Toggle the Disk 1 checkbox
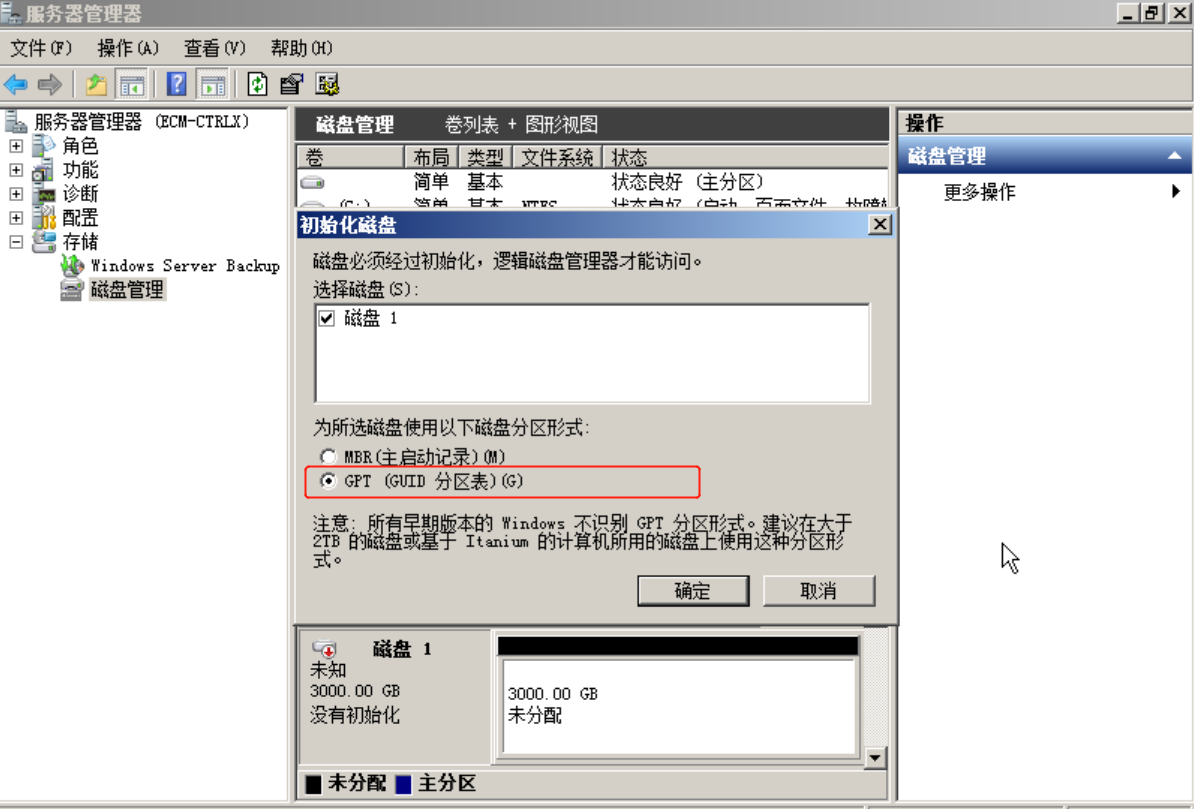Screen dimensions: 1194x809 327,318
